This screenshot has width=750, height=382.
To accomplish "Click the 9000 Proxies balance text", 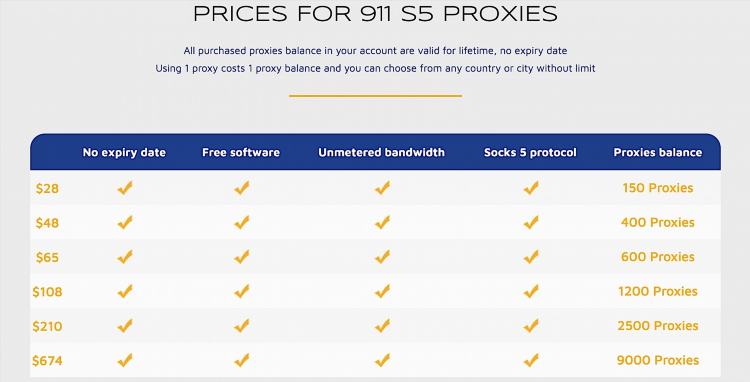I will pos(658,360).
